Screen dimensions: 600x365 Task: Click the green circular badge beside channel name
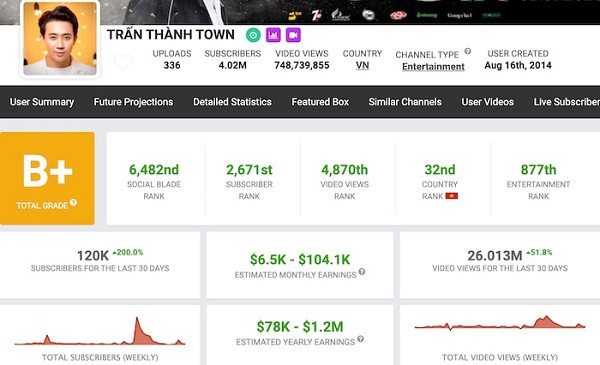pos(253,35)
